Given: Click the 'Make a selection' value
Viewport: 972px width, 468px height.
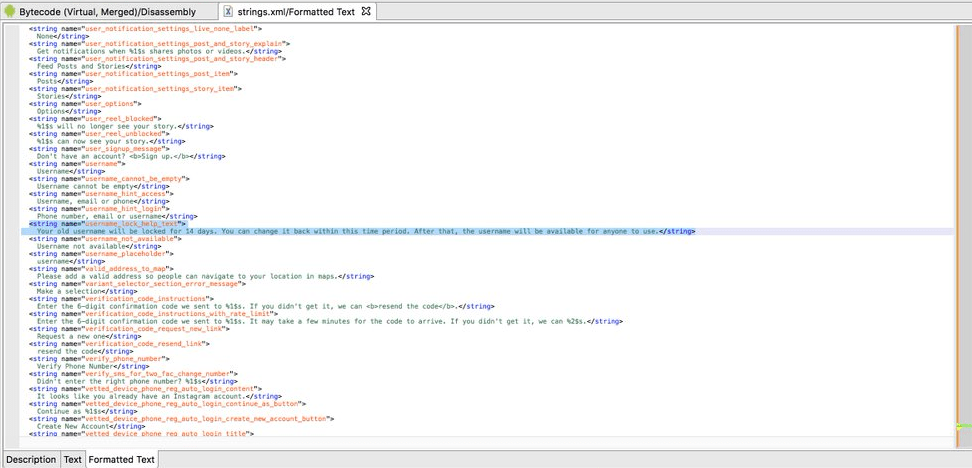Looking at the screenshot, I should 68,291.
